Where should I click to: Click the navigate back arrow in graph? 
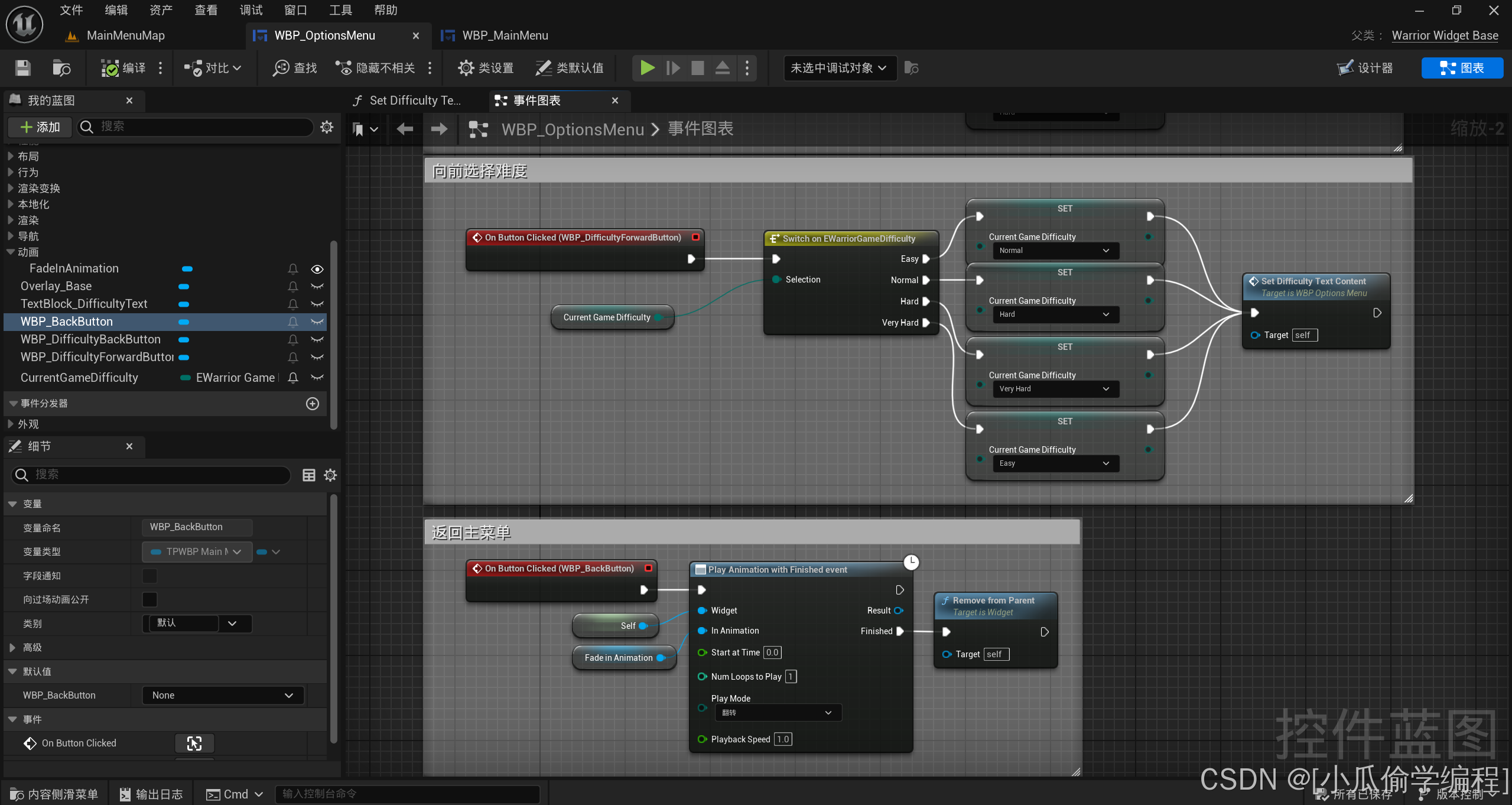tap(405, 129)
